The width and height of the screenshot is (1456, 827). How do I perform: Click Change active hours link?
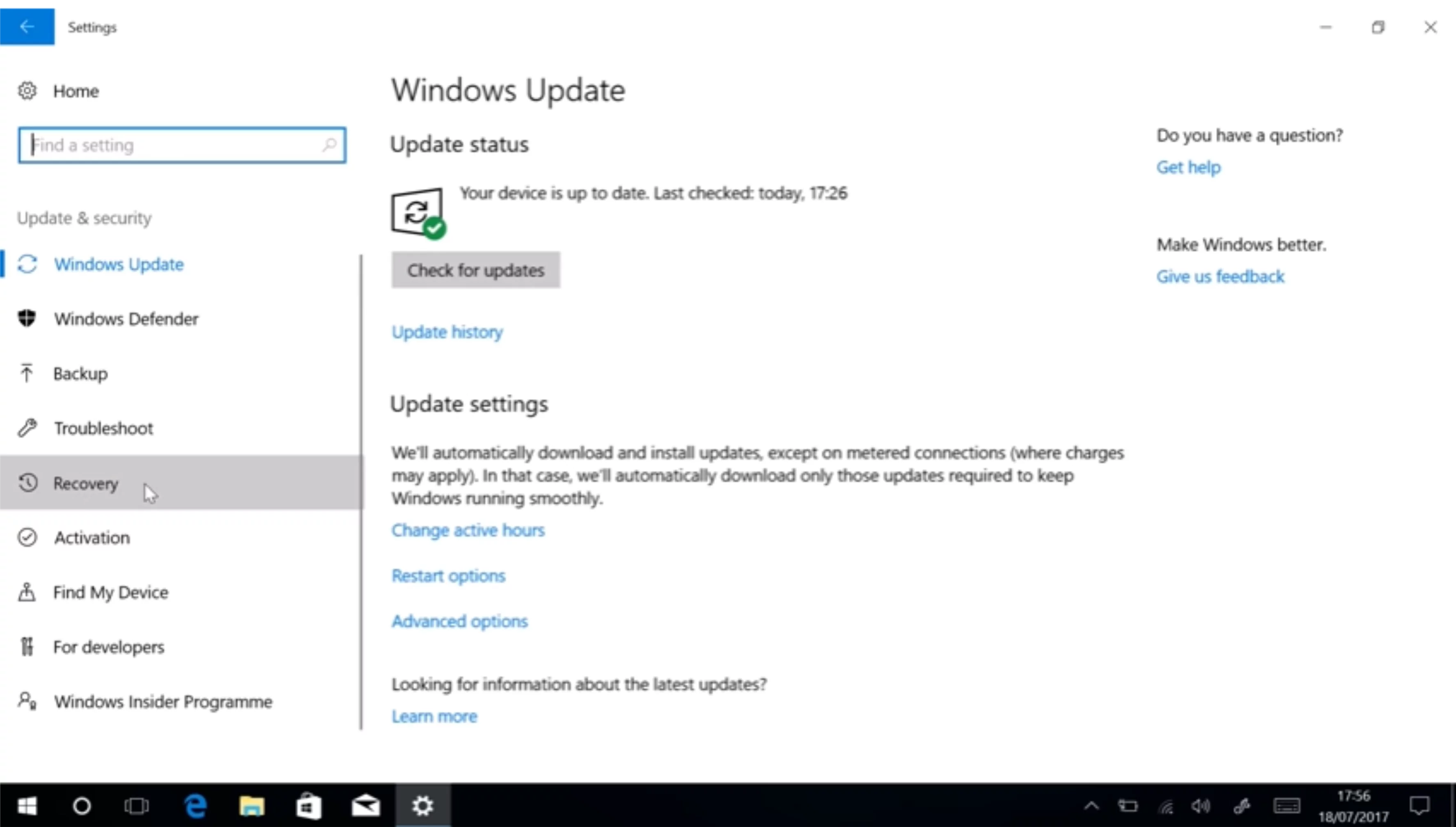coord(468,530)
